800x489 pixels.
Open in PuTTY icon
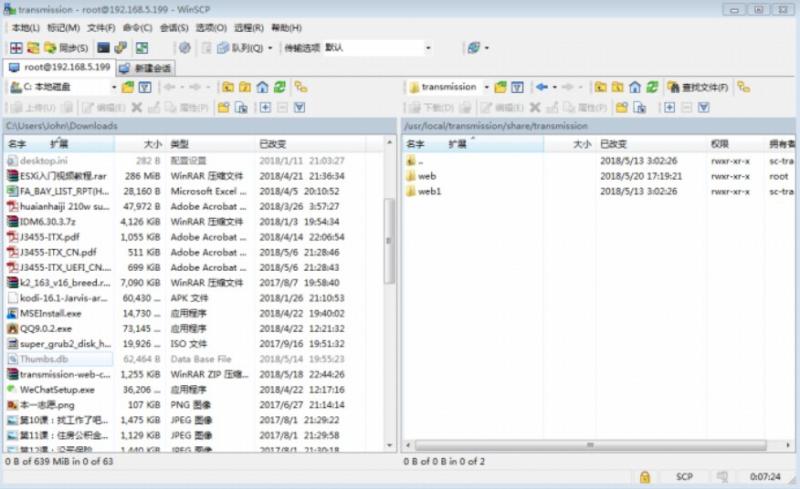click(120, 48)
